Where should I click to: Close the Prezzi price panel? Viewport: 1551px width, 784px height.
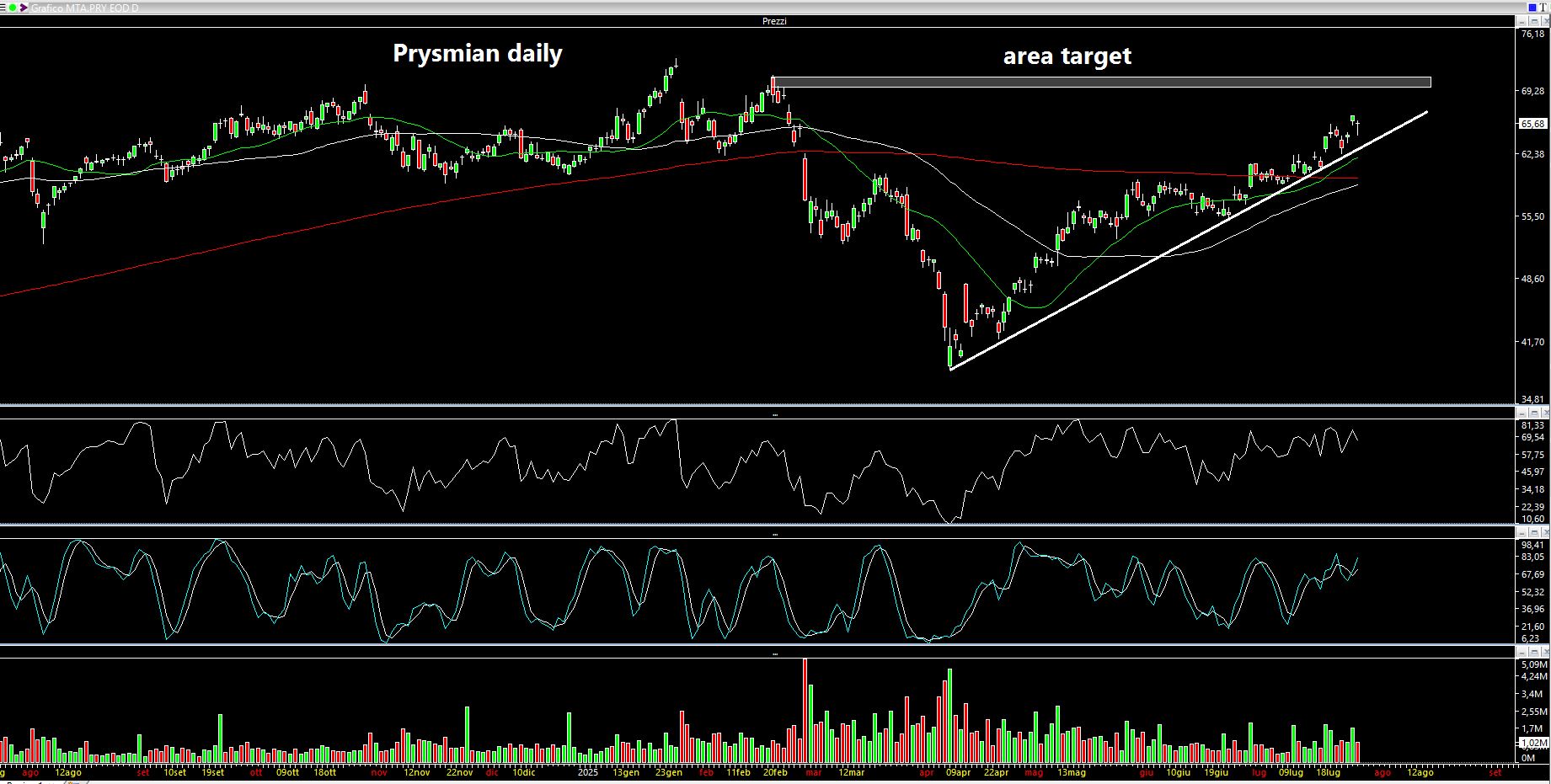[1545, 21]
